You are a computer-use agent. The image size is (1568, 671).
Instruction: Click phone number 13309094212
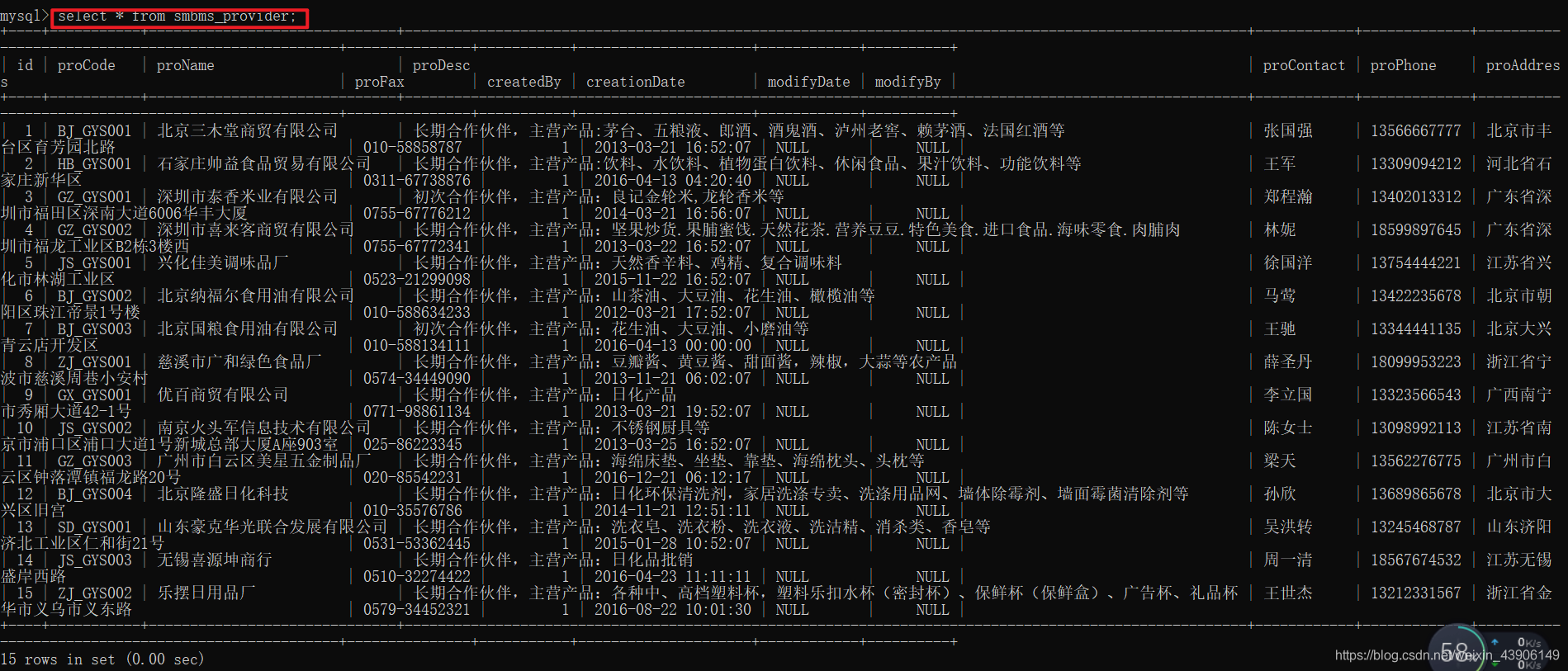(1416, 164)
